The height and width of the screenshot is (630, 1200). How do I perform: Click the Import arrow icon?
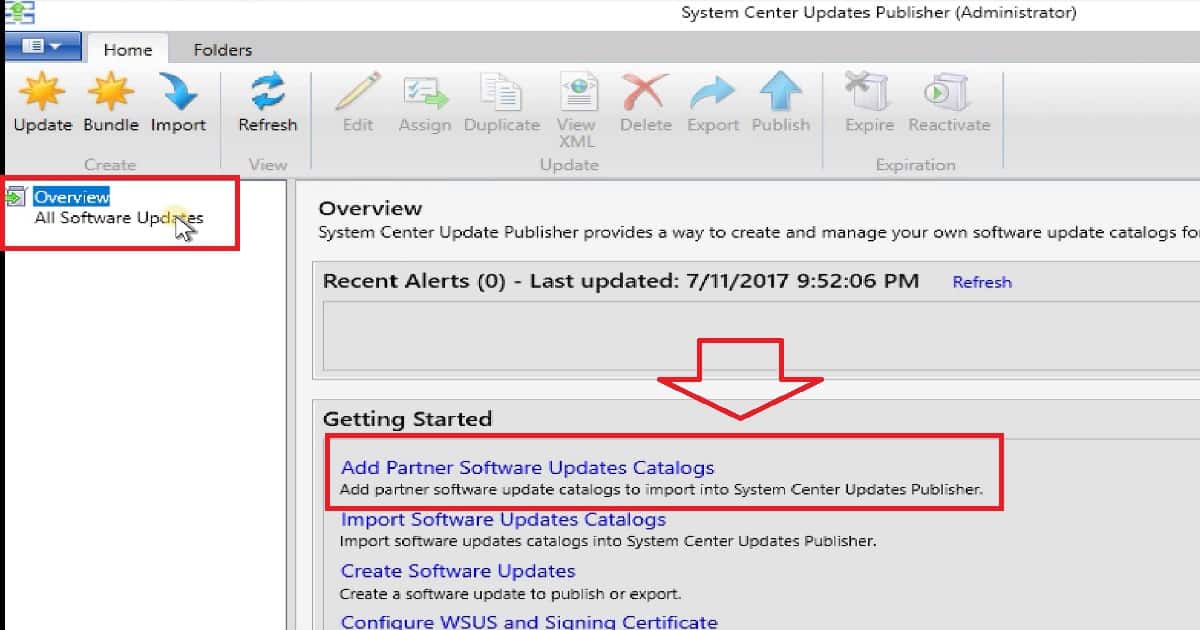point(178,92)
